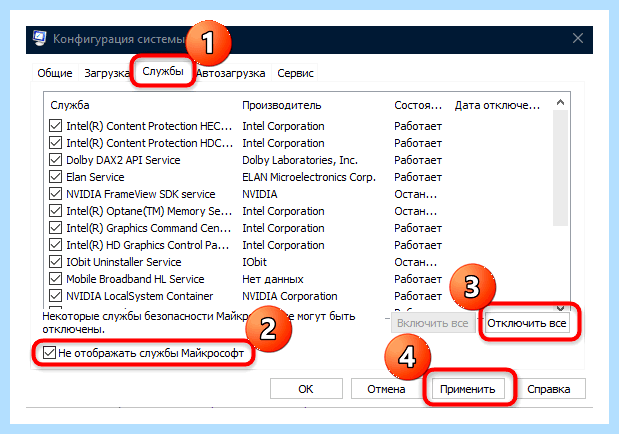The height and width of the screenshot is (434, 619).
Task: Click the Отмена button
Action: 386,389
